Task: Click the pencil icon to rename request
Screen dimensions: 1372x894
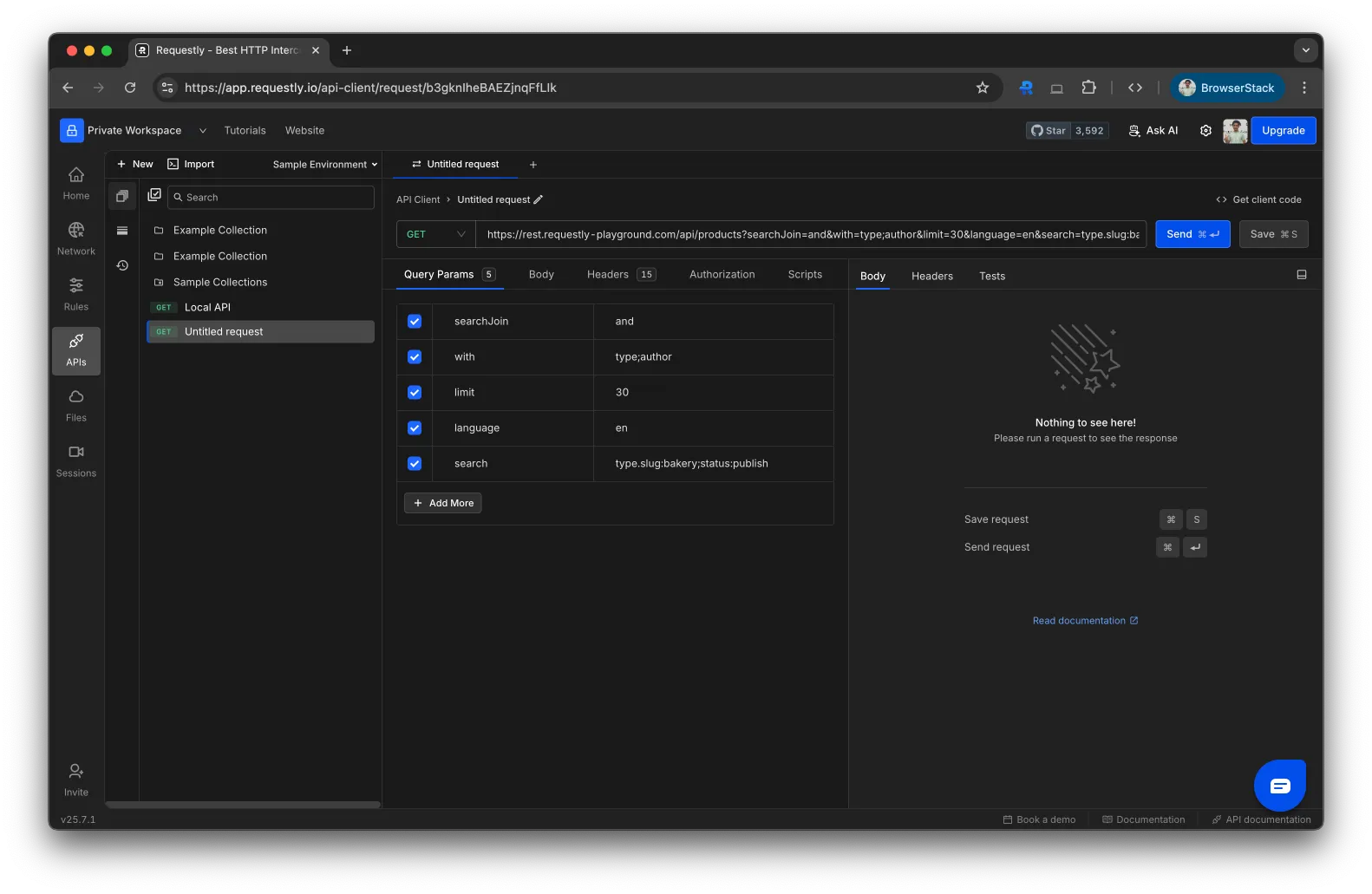Action: tap(539, 199)
